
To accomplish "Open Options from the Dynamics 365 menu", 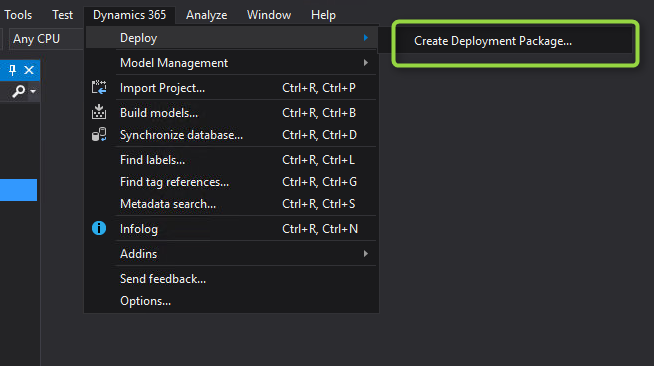I will (x=231, y=301).
